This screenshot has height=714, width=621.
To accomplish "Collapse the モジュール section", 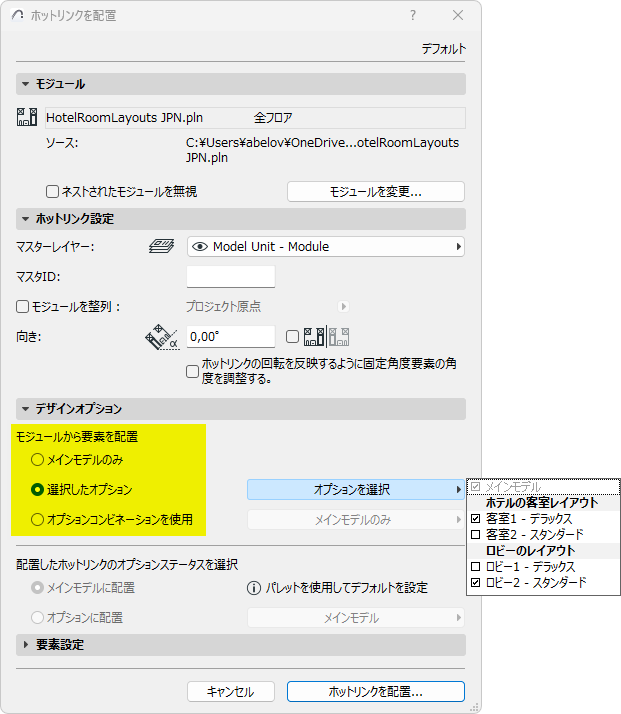I will [x=25, y=84].
